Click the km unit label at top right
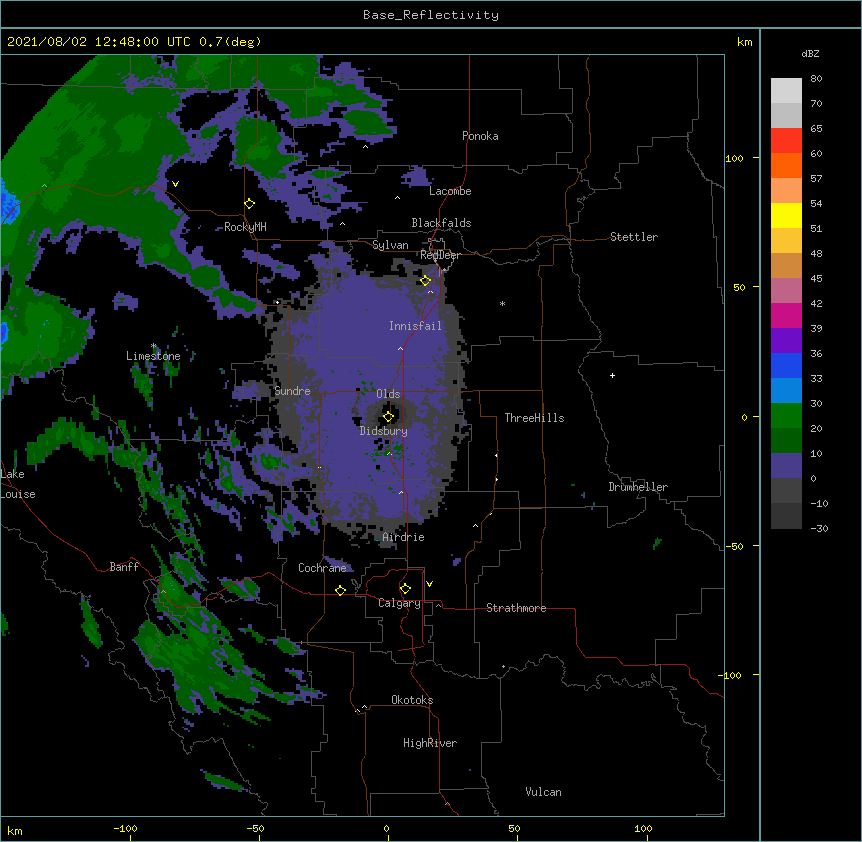Viewport: 862px width, 842px height. pyautogui.click(x=745, y=42)
